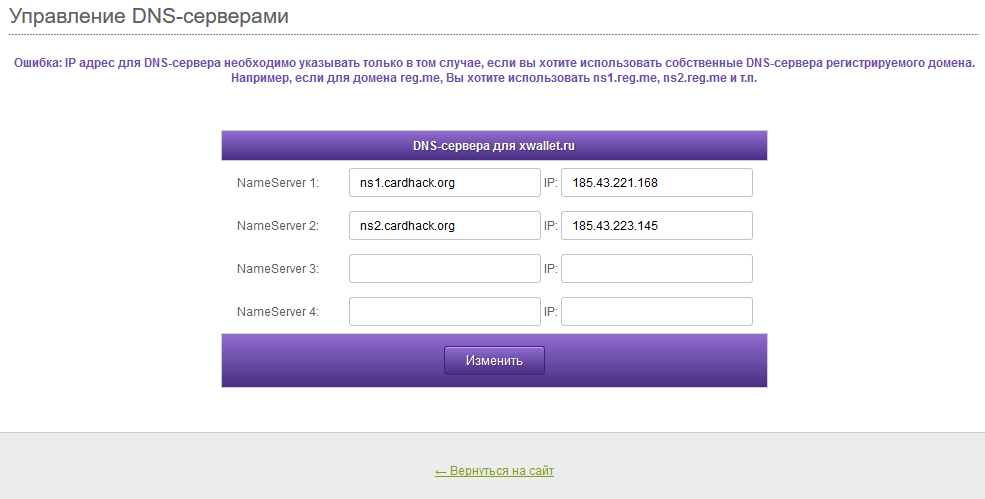
Task: Follow the Вернуться на сайт link
Action: pos(494,471)
